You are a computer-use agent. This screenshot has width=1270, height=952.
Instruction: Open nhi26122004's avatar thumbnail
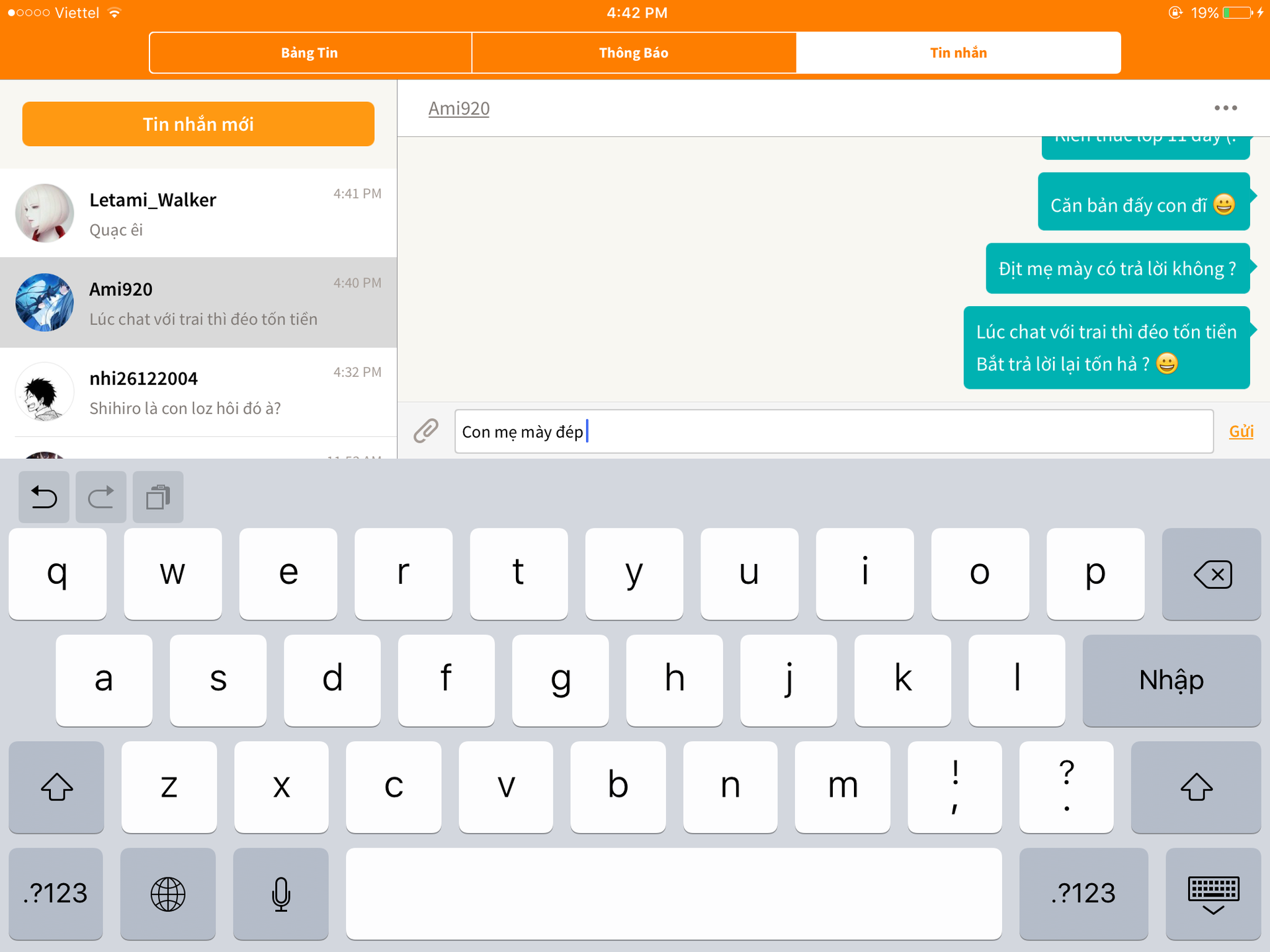(44, 391)
